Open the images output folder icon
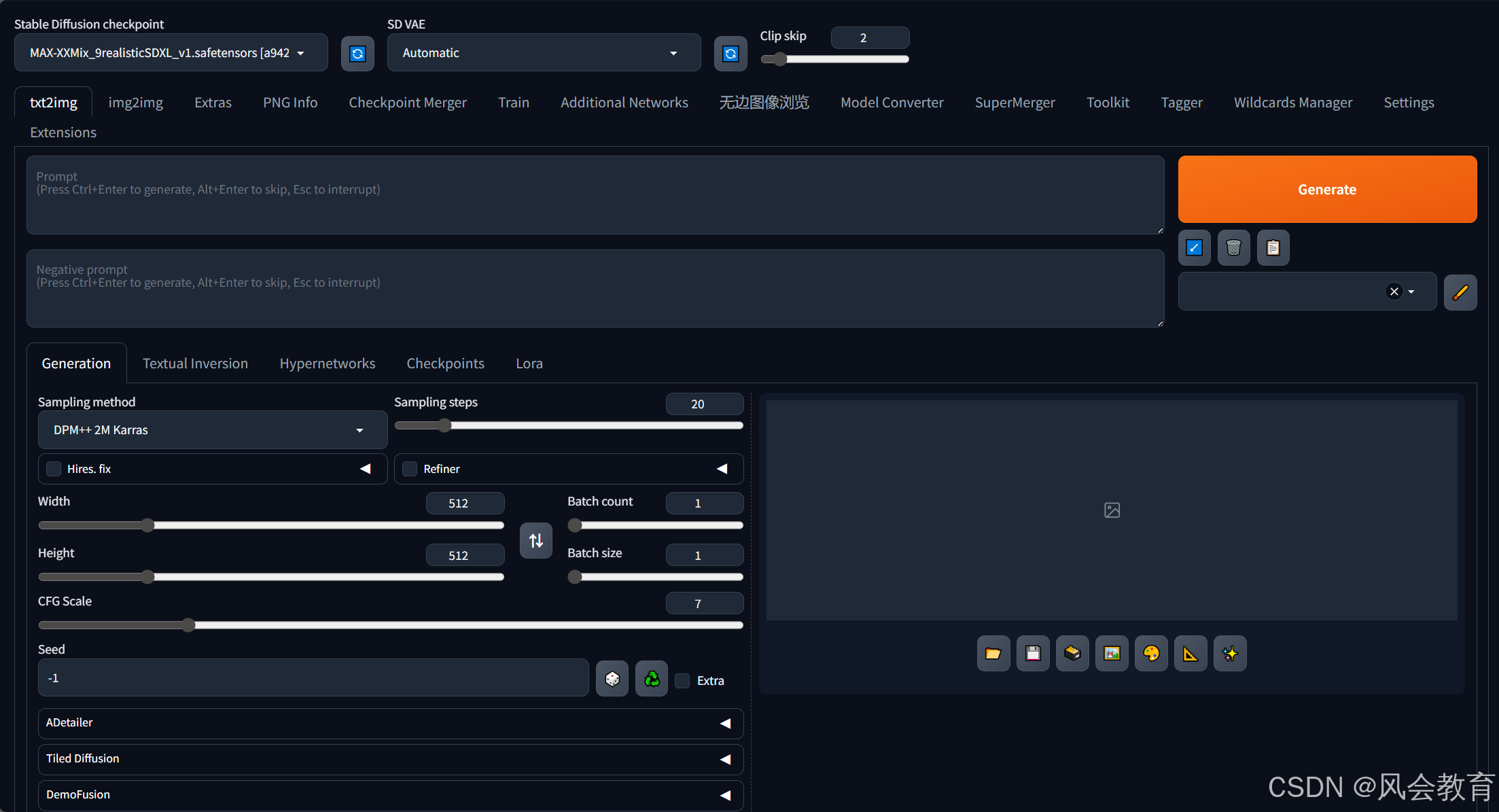The image size is (1499, 812). pyautogui.click(x=993, y=654)
